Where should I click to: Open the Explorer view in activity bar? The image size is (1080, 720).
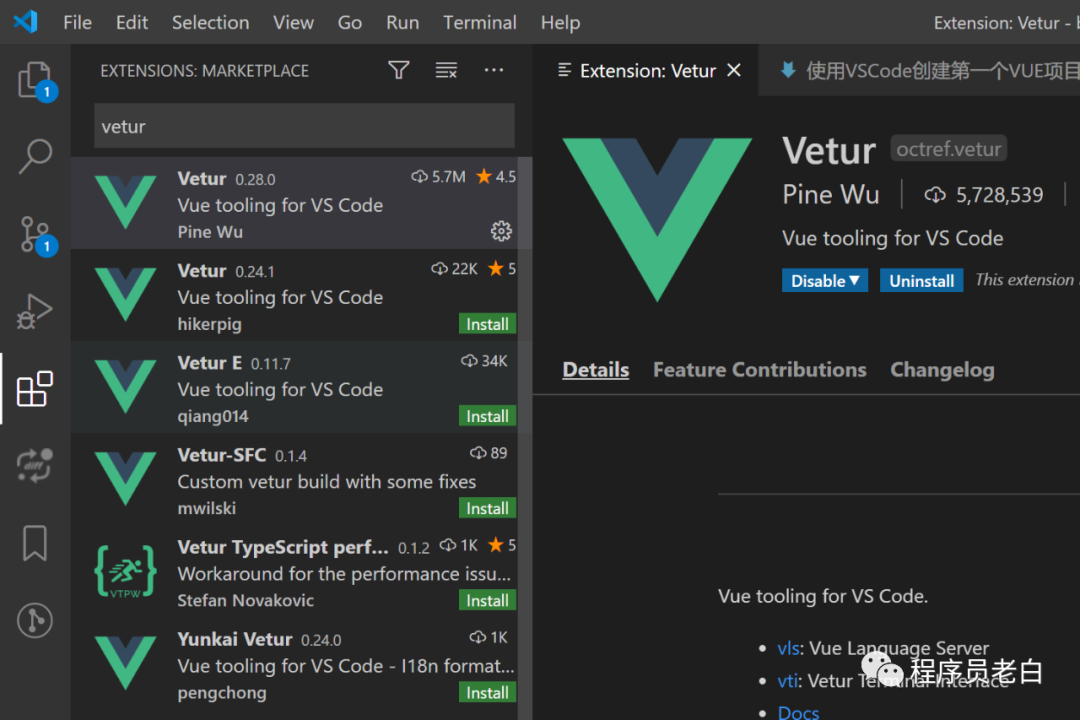click(35, 80)
